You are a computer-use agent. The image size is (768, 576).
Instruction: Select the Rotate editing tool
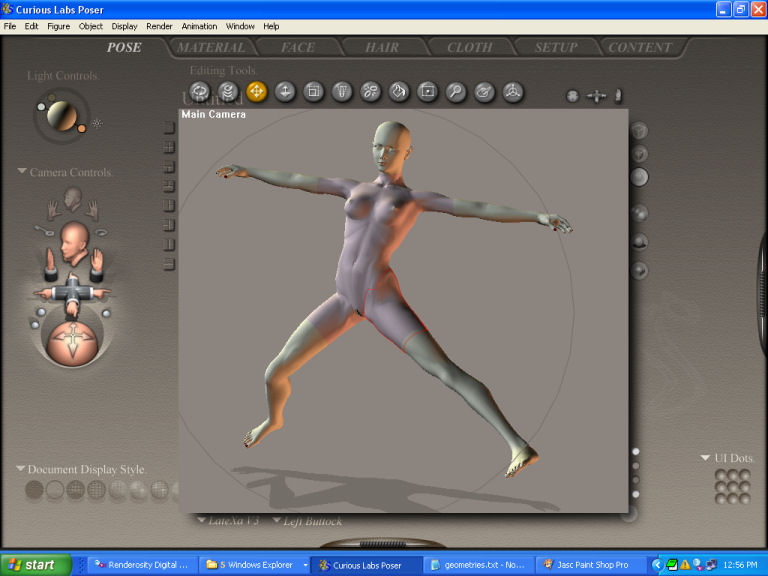[198, 92]
